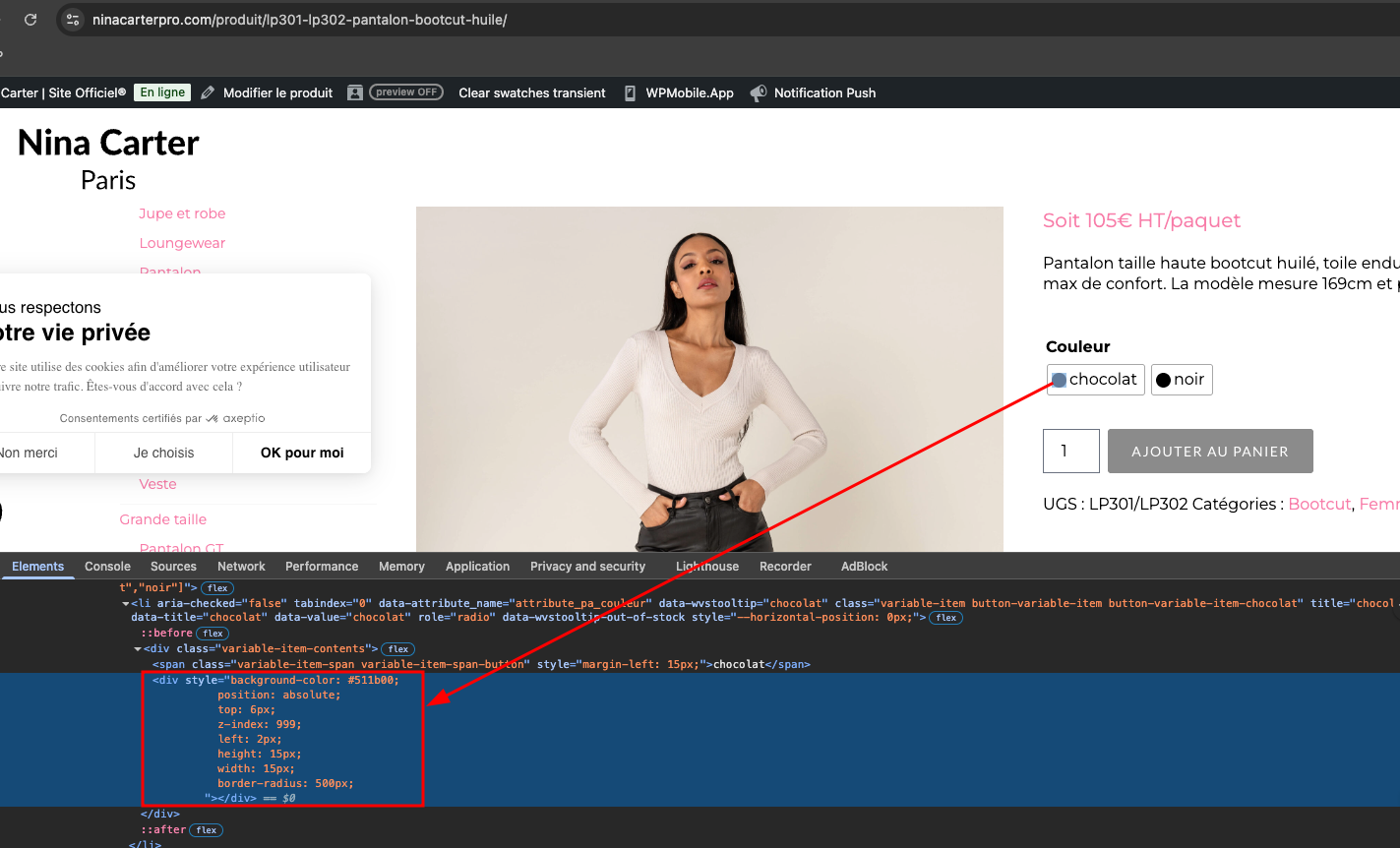Open the AdBlock tab
The image size is (1400, 848).
coord(864,567)
